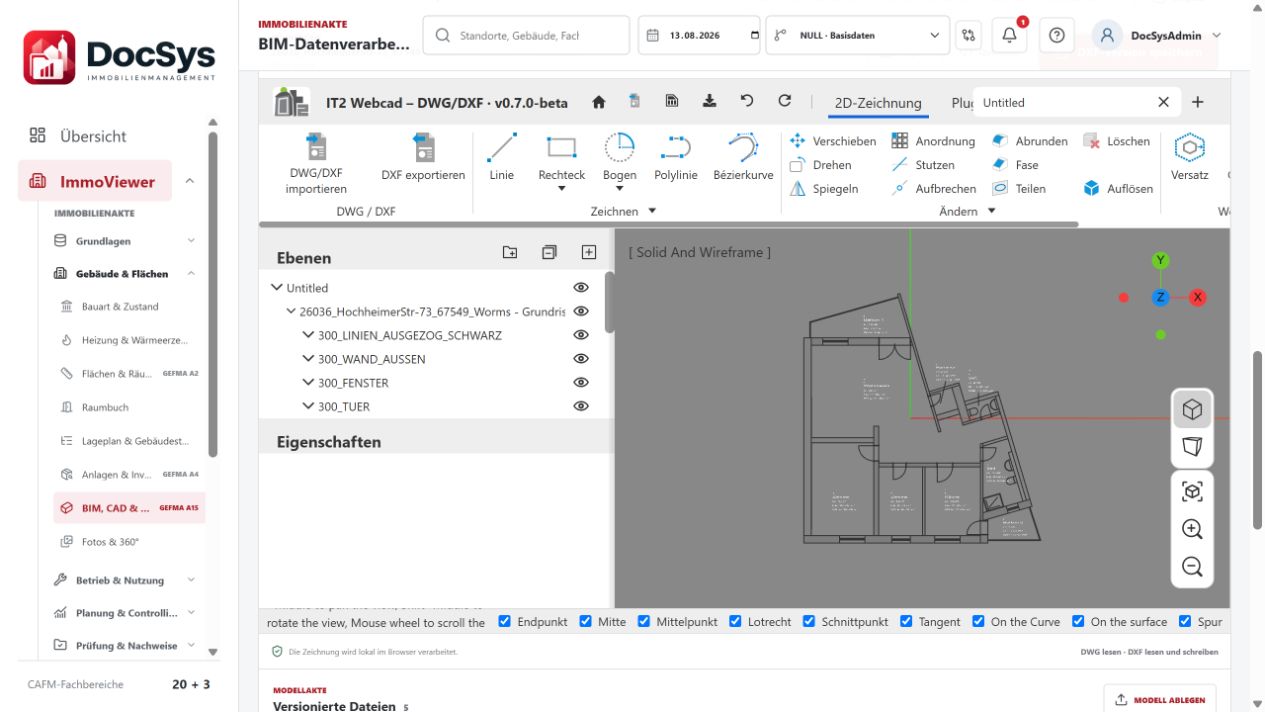The image size is (1265, 712).
Task: Collapse the Untitled tree node
Action: click(277, 288)
